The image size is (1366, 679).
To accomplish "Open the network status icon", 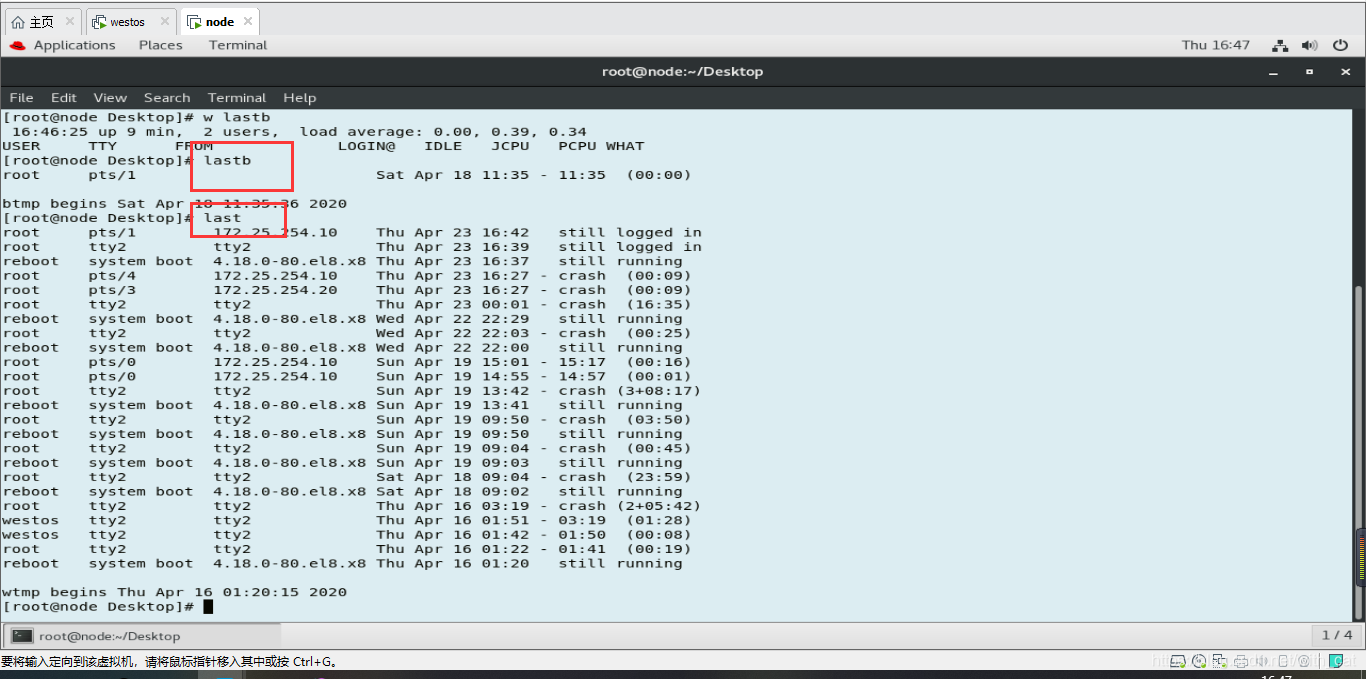I will click(x=1280, y=45).
